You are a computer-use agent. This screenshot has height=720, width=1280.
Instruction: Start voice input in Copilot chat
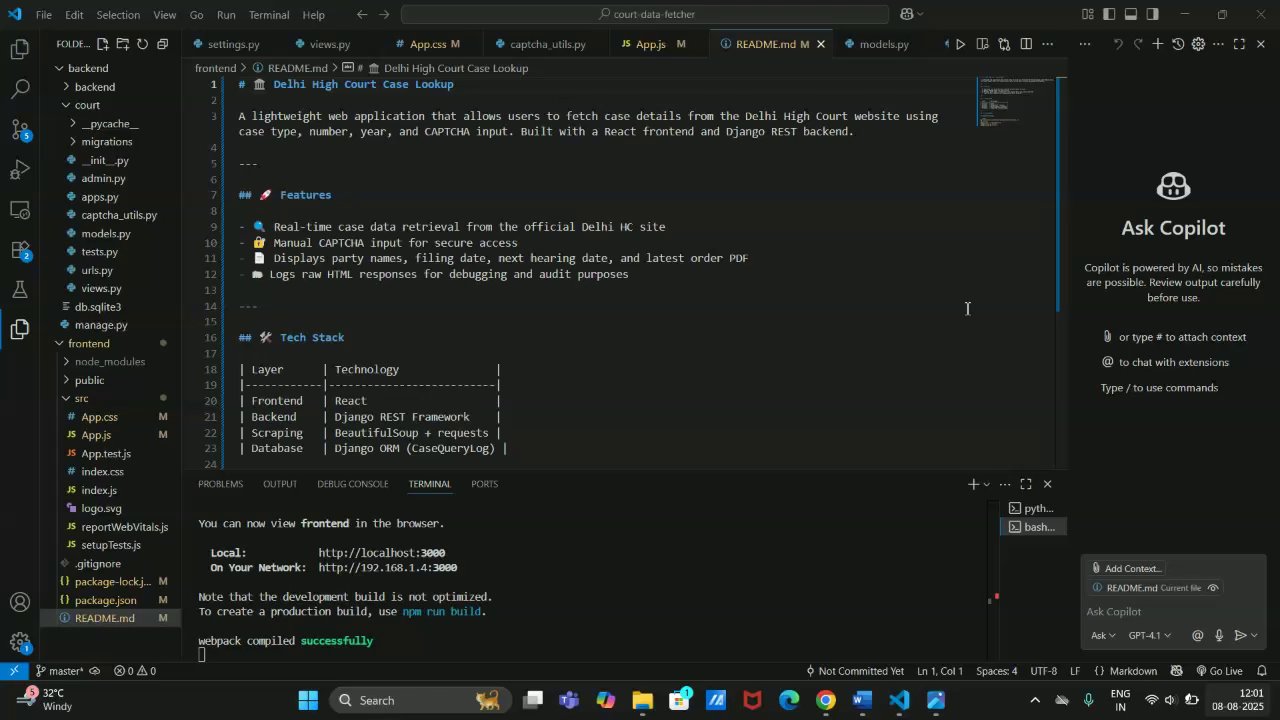1219,635
